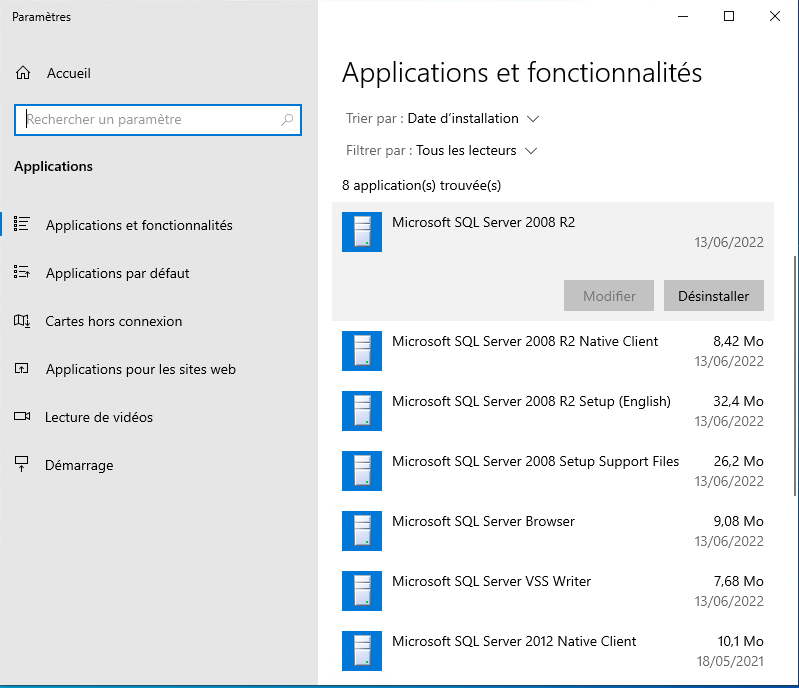Click the 9,08 Mo size value
Viewport: 799px width, 688px height.
tap(738, 521)
